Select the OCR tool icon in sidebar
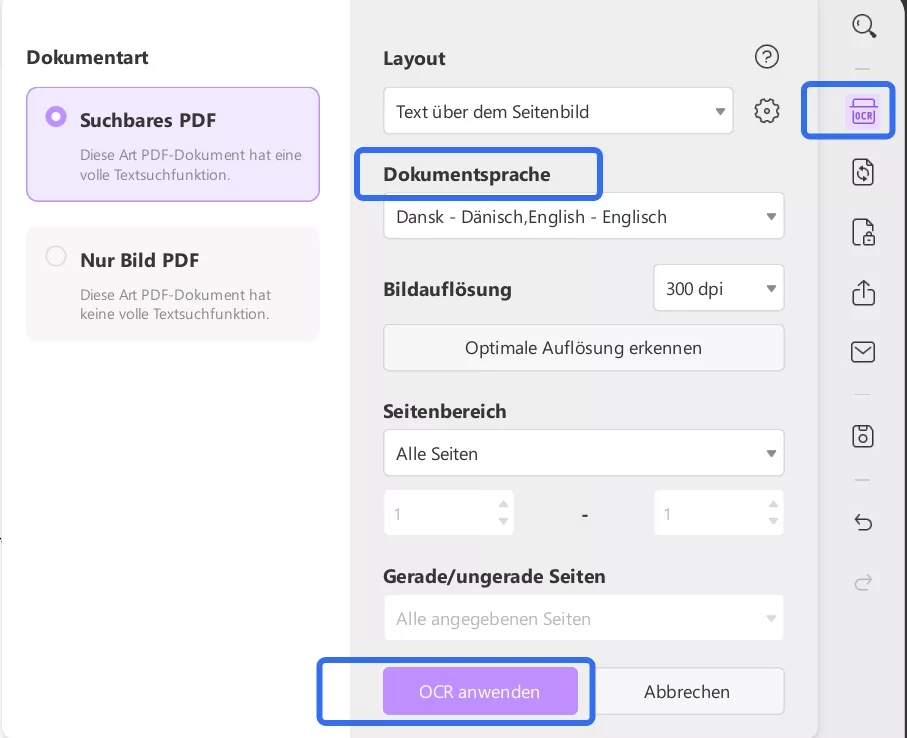The image size is (907, 738). click(x=861, y=110)
